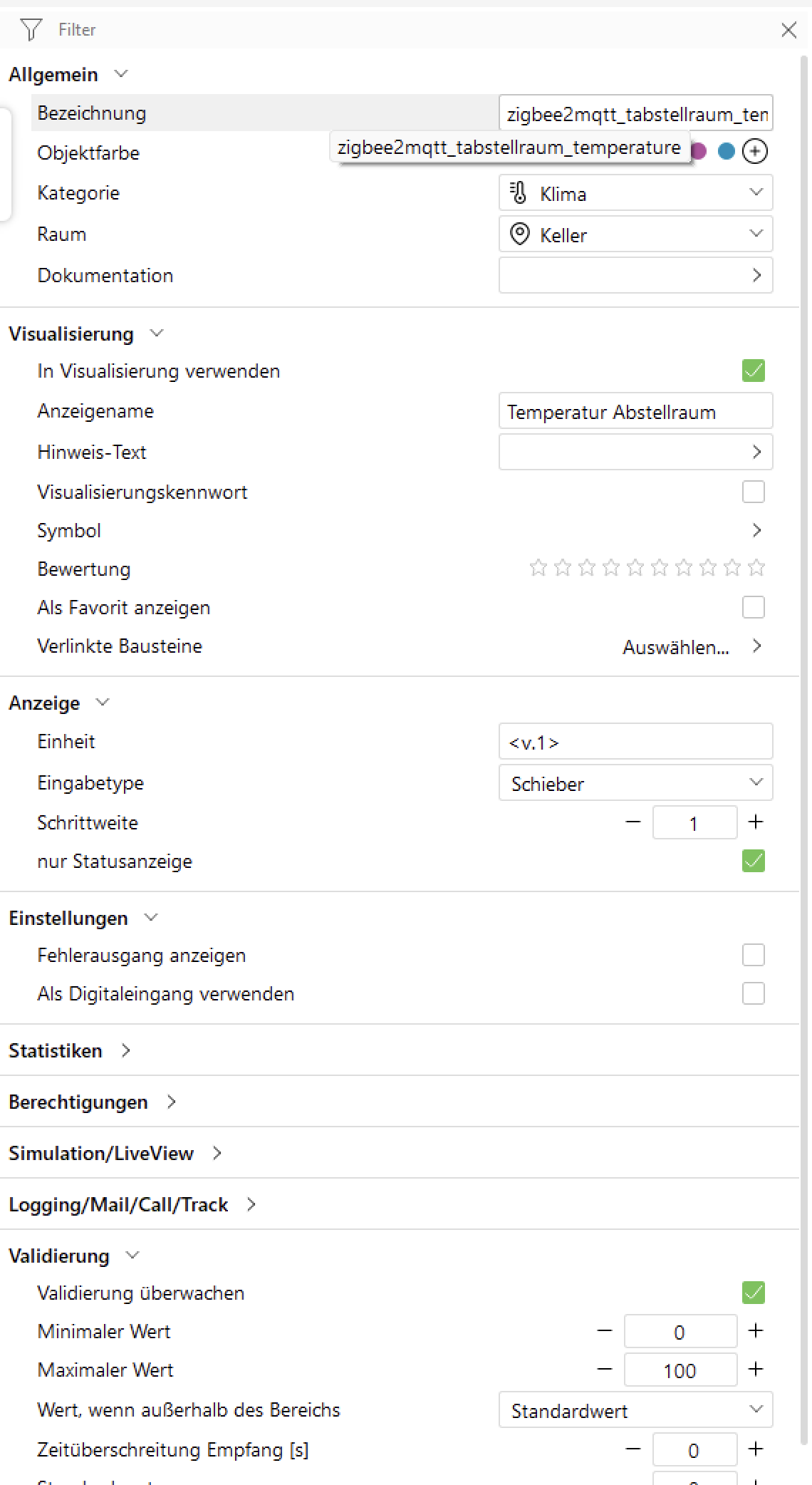Click the first star under Bewertung
The image size is (812, 1485).
539,568
